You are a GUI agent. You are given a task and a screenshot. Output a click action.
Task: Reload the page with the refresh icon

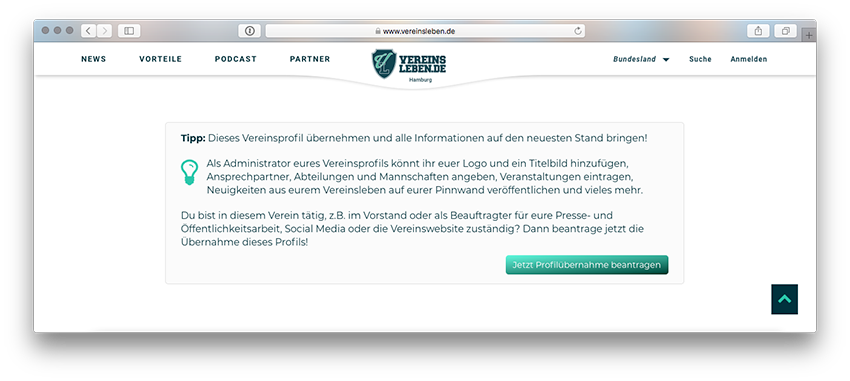coord(578,31)
